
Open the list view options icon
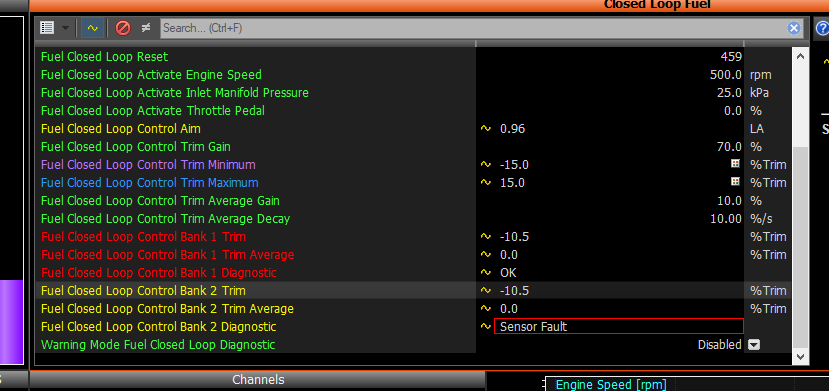pyautogui.click(x=47, y=28)
